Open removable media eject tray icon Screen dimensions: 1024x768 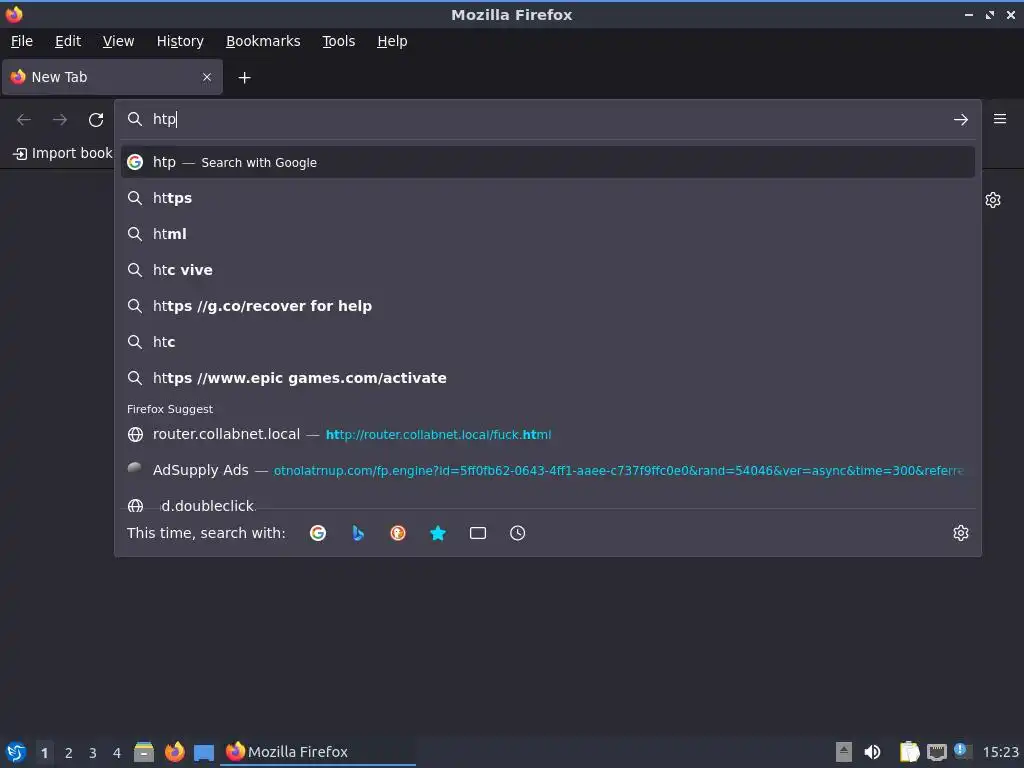(844, 752)
